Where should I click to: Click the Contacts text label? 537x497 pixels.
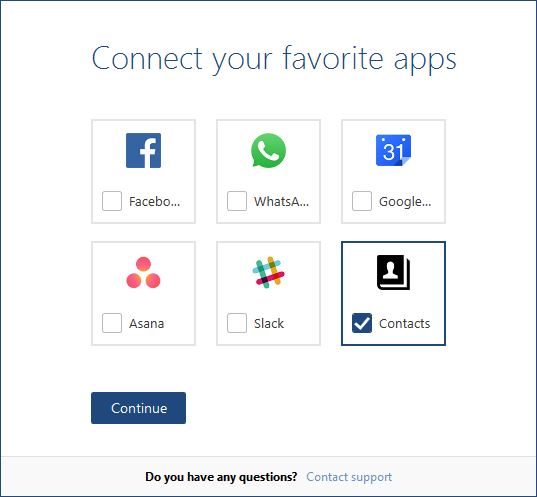tap(404, 323)
